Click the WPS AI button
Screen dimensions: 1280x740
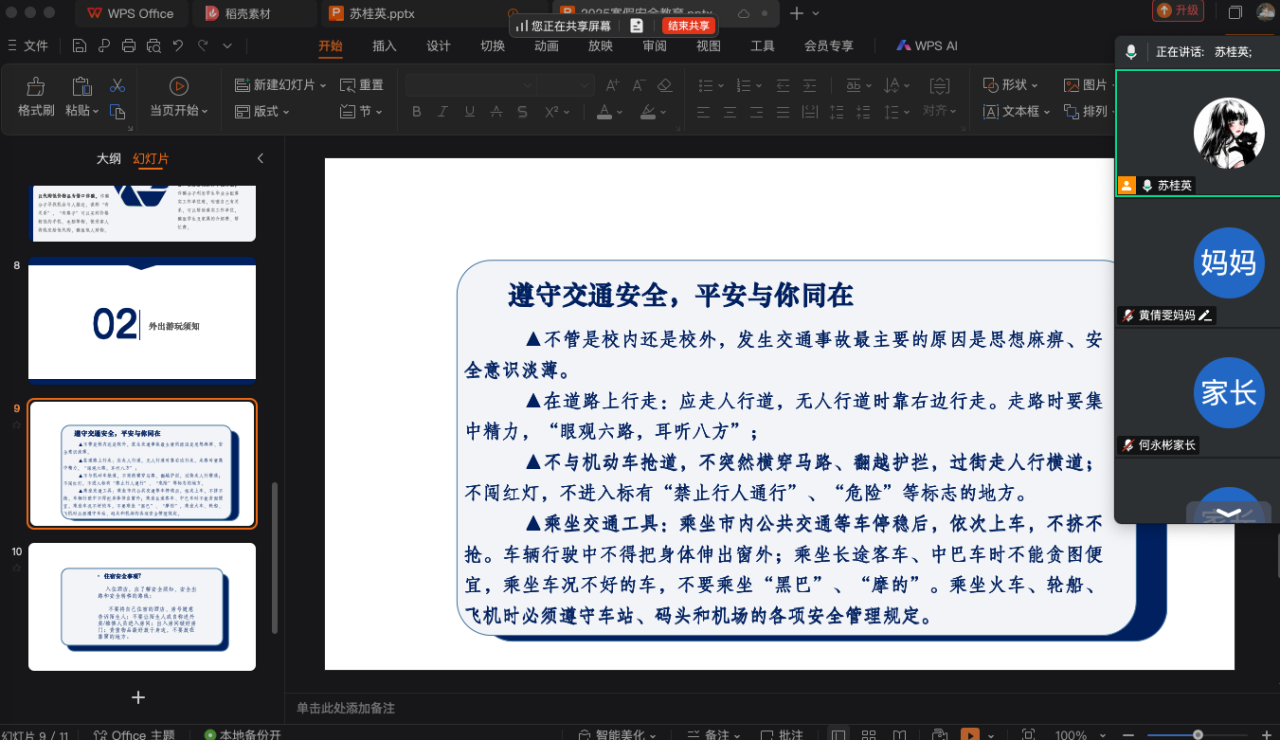pos(927,46)
